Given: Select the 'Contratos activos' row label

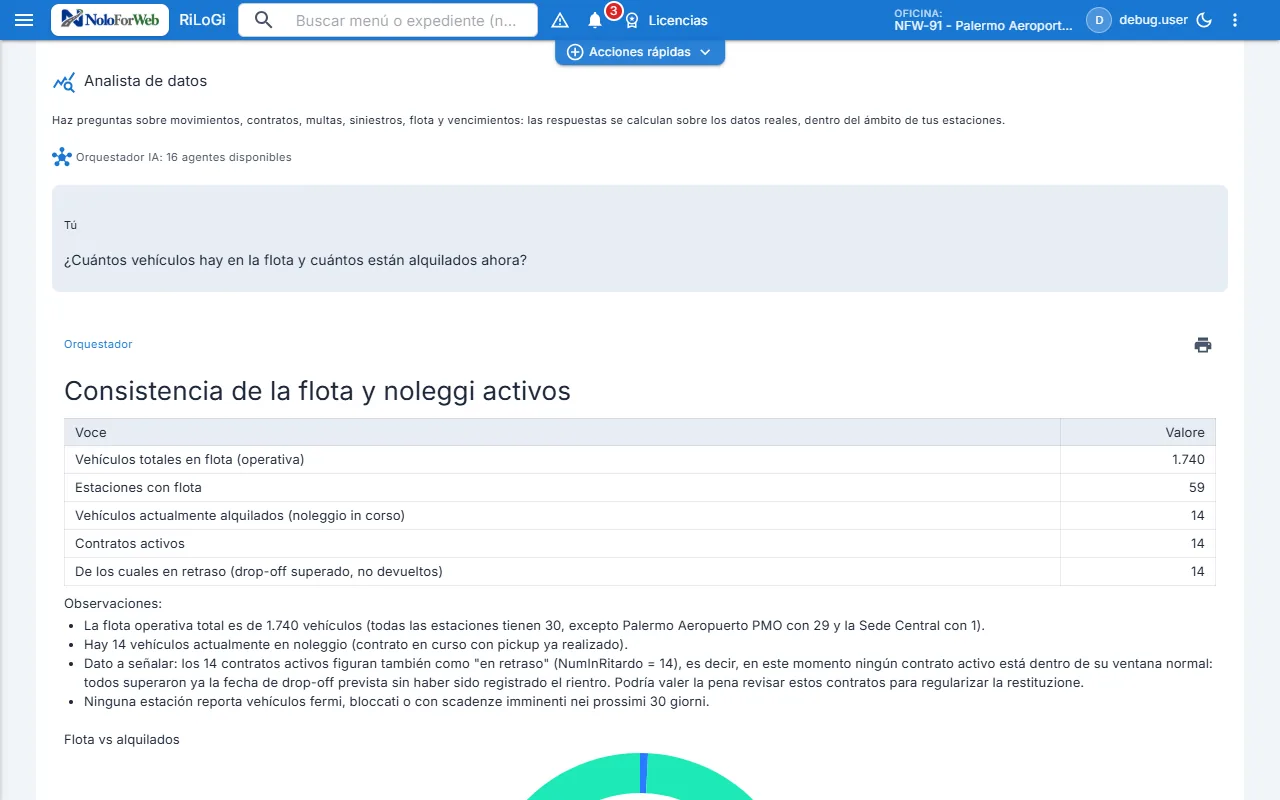Looking at the screenshot, I should [130, 544].
